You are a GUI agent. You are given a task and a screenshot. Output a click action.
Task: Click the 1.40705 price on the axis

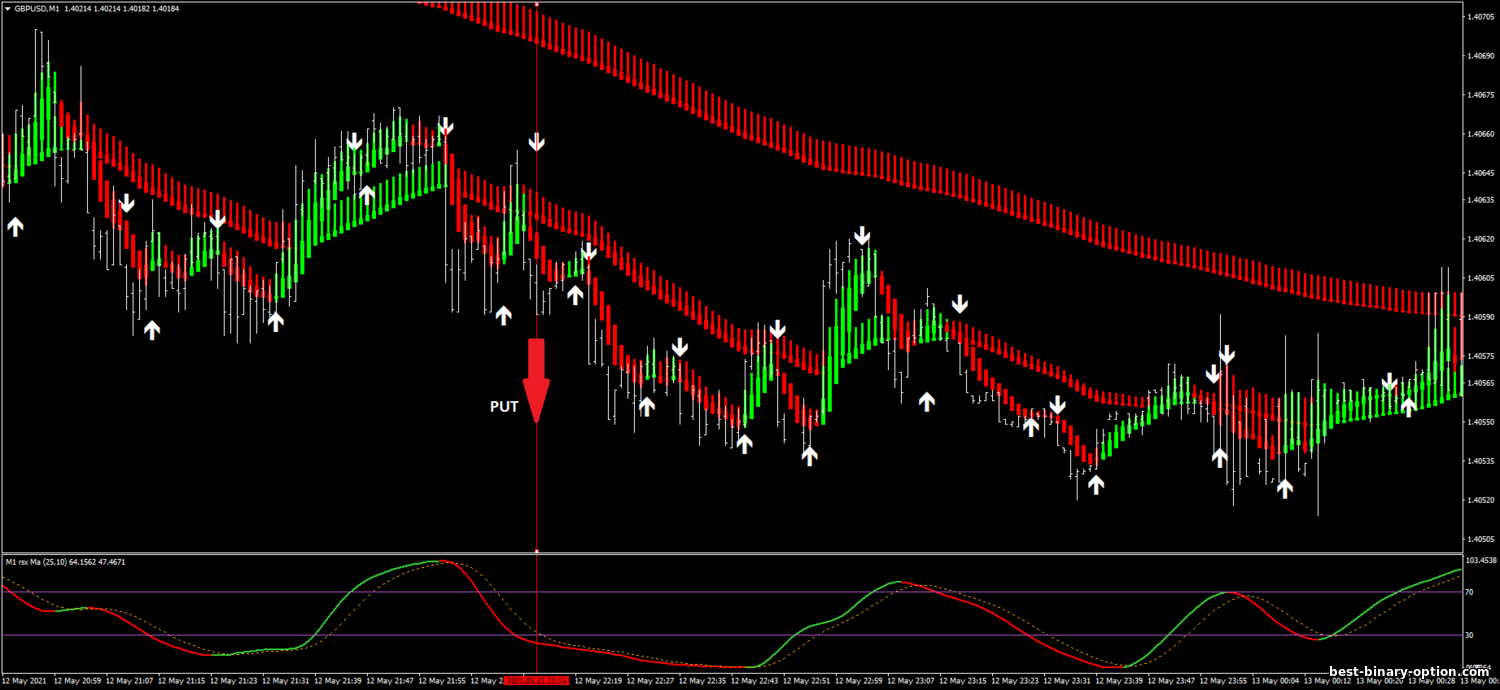point(1479,17)
